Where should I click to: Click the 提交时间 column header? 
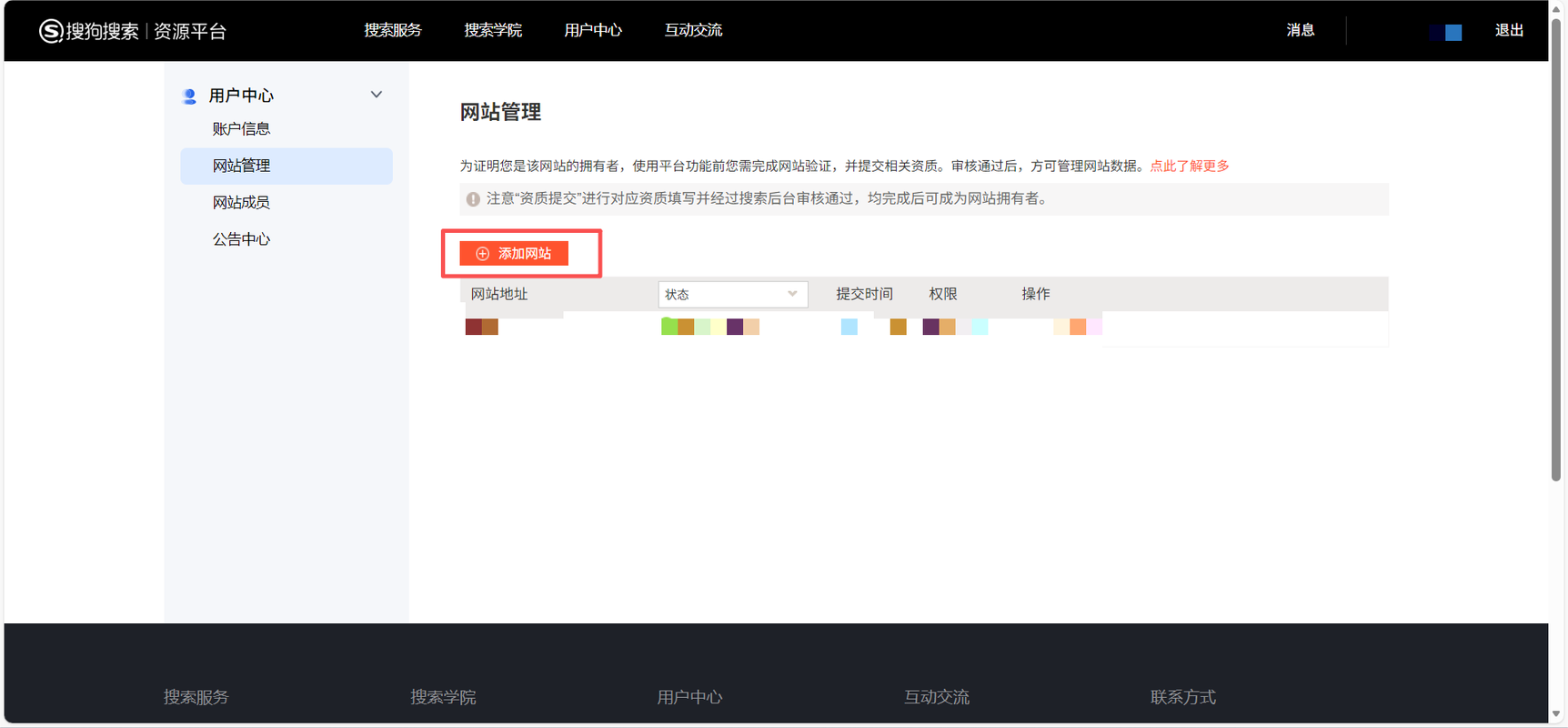point(865,294)
